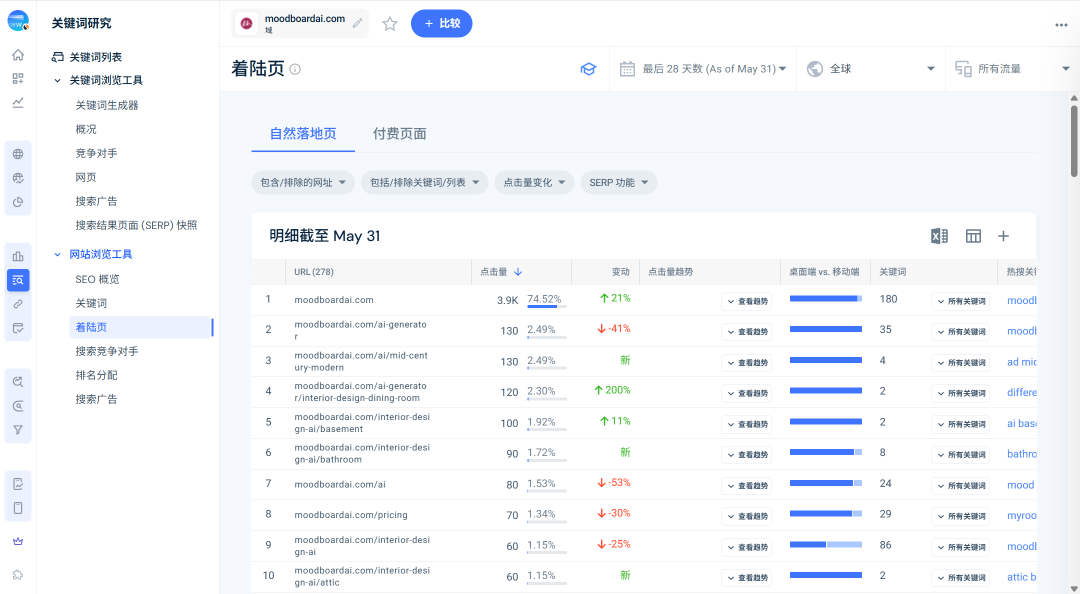Screen dimensions: 1080x594
Task: Open 排名分配 in sidebar
Action: click(x=96, y=376)
